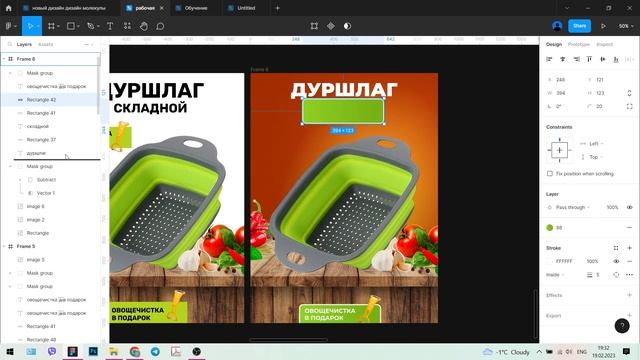640x360 pixels.
Task: Click the Use as mask icon
Action: pyautogui.click(x=347, y=26)
